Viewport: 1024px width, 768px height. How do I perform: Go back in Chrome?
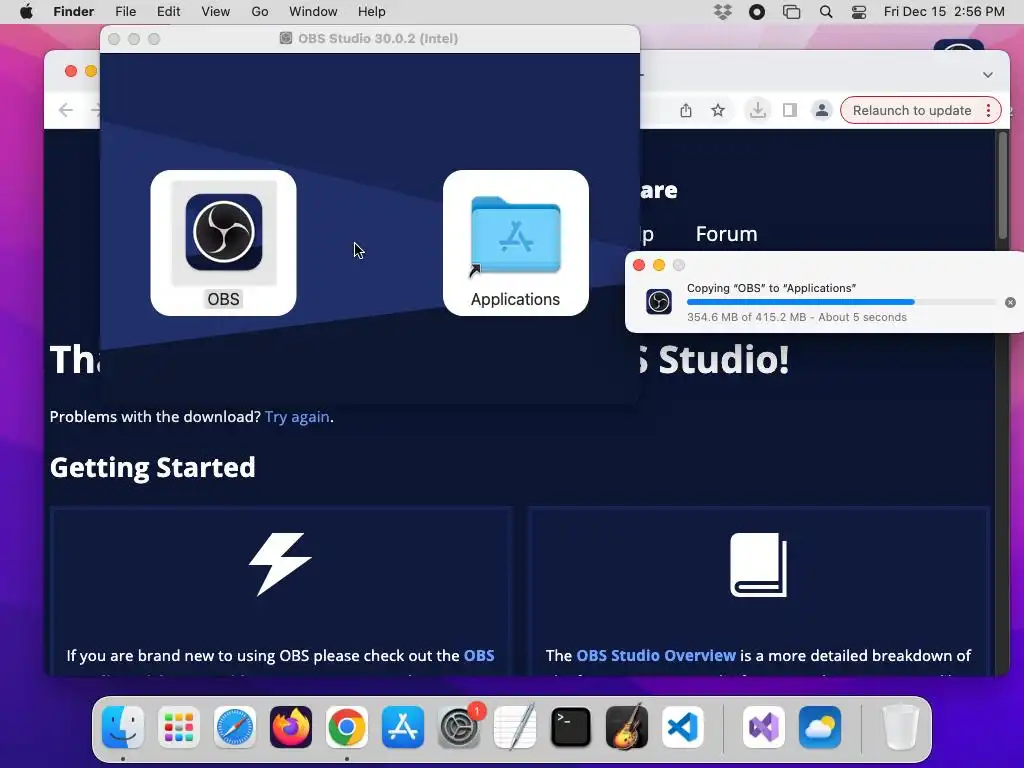(65, 110)
